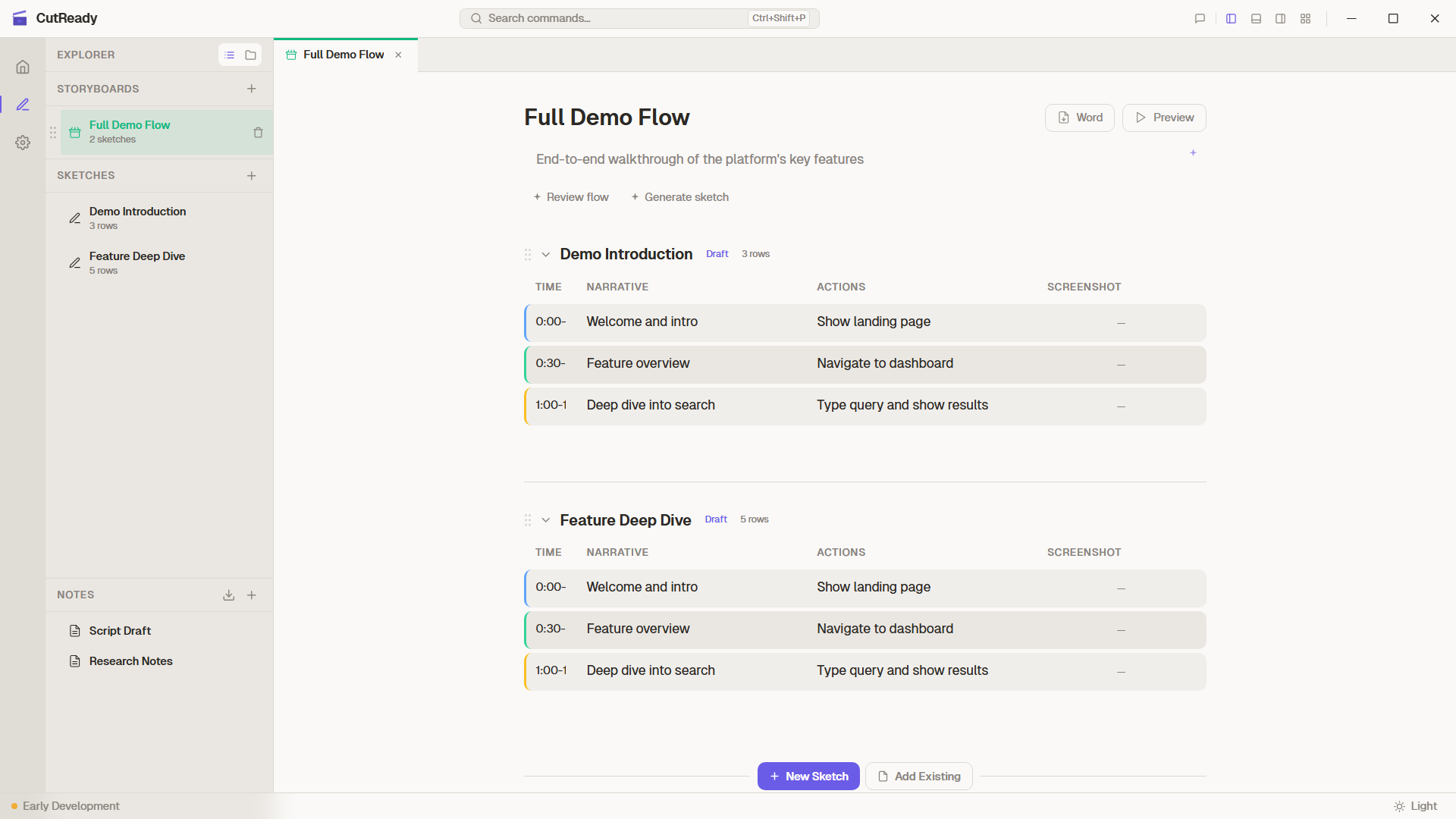The width and height of the screenshot is (1456, 819).
Task: Click the download icon in the Notes header
Action: (228, 595)
